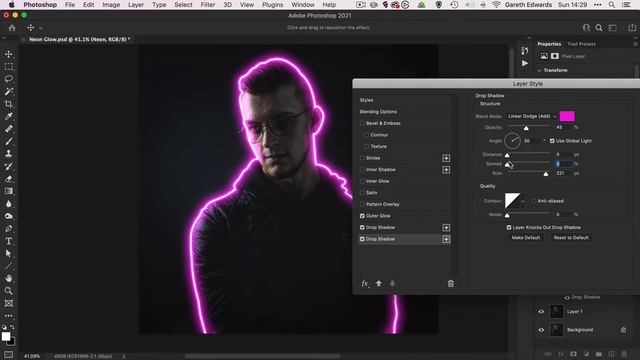Select the Pen tool
The image size is (640, 360).
9,229
